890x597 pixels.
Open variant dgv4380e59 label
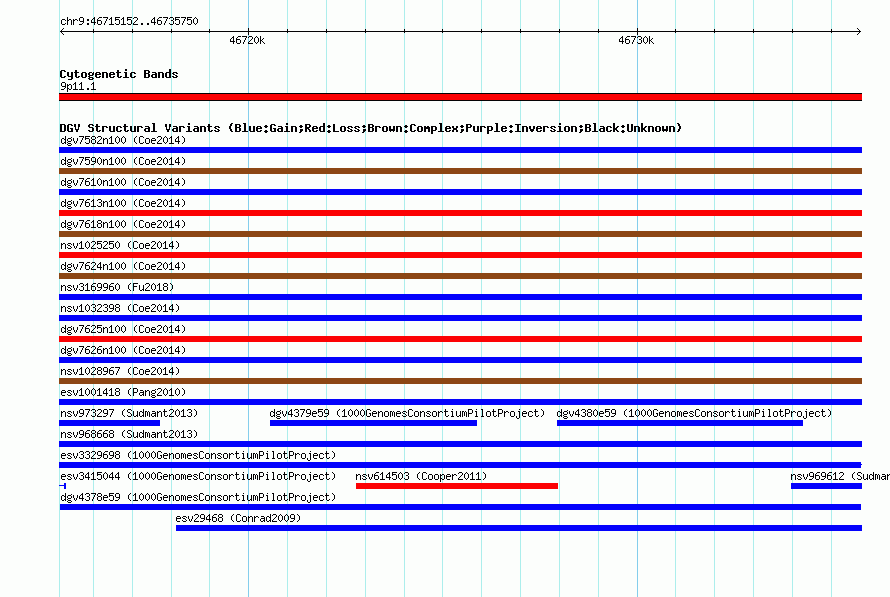pyautogui.click(x=694, y=413)
